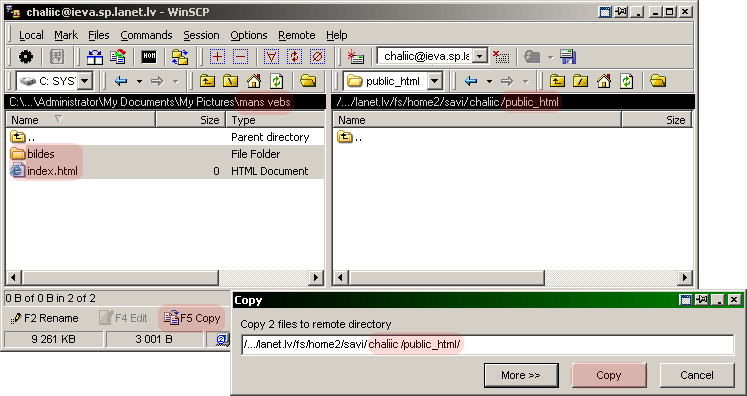Click the remote directory path field
Screen dimensions: 747x396
tap(487, 345)
